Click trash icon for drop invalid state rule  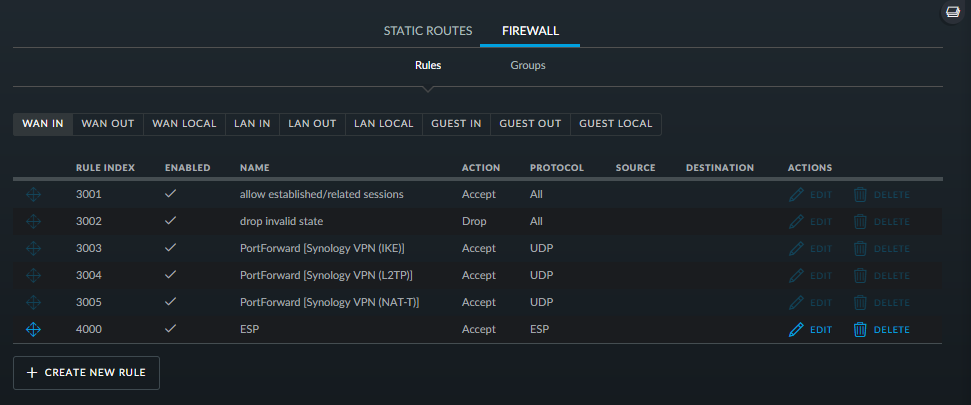[x=860, y=221]
